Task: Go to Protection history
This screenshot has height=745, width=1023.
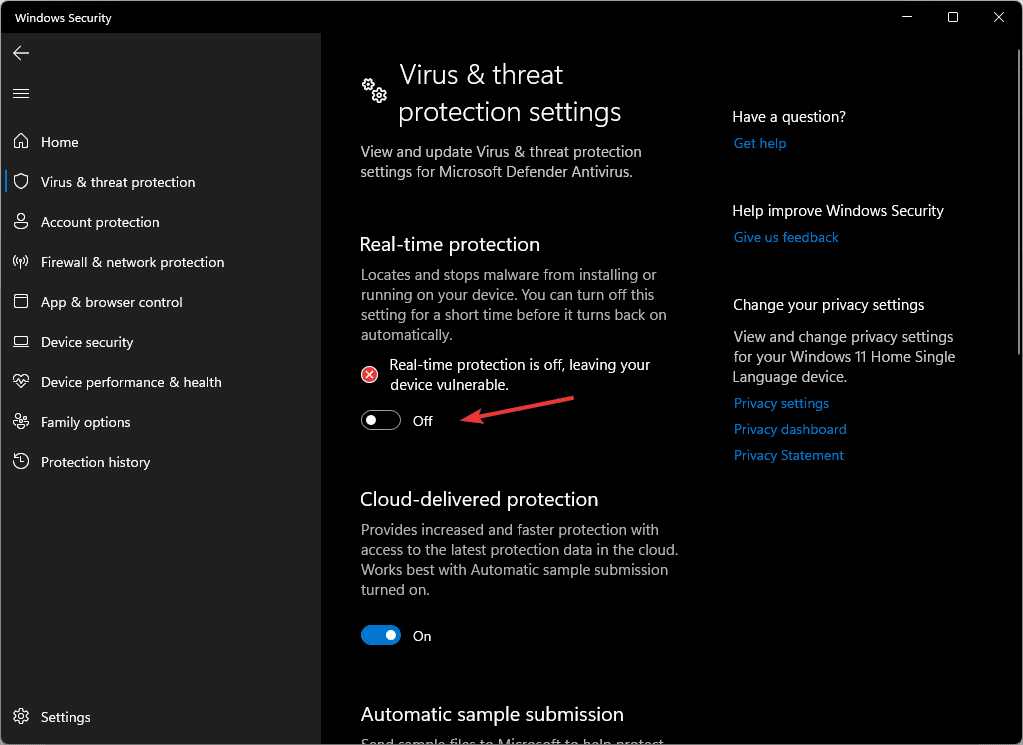Action: point(95,462)
